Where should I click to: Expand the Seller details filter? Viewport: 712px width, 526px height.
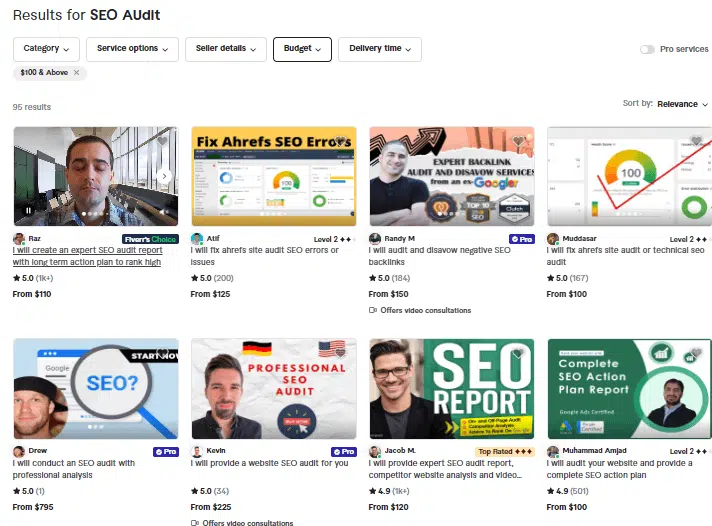coord(226,49)
